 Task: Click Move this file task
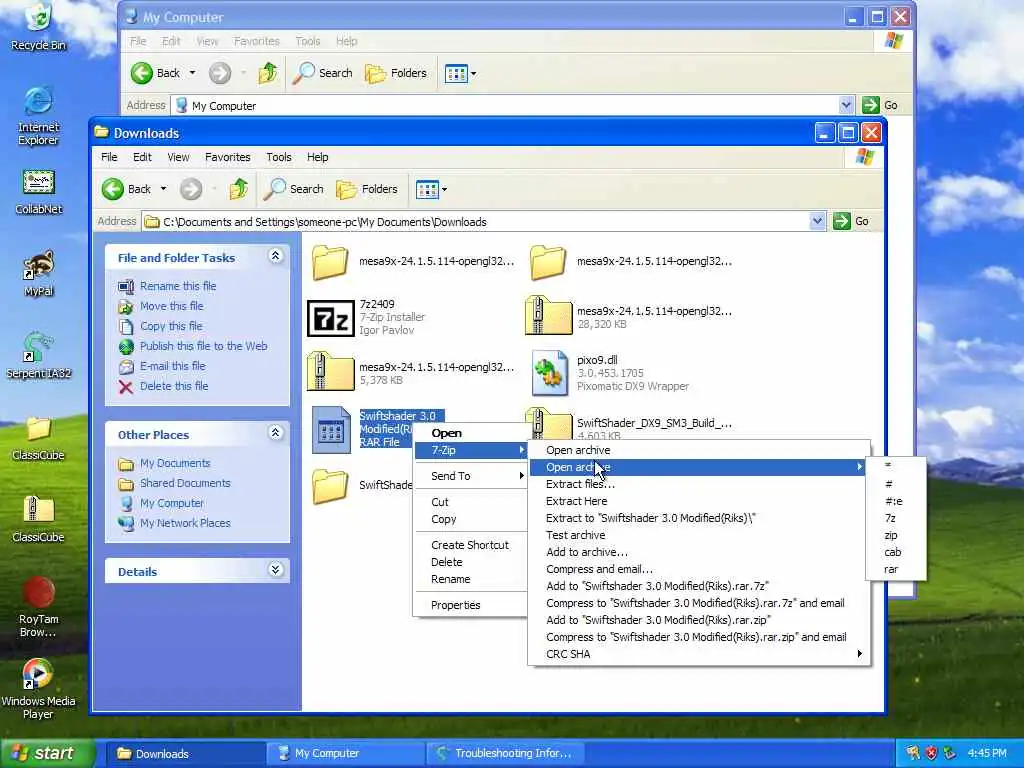[171, 306]
